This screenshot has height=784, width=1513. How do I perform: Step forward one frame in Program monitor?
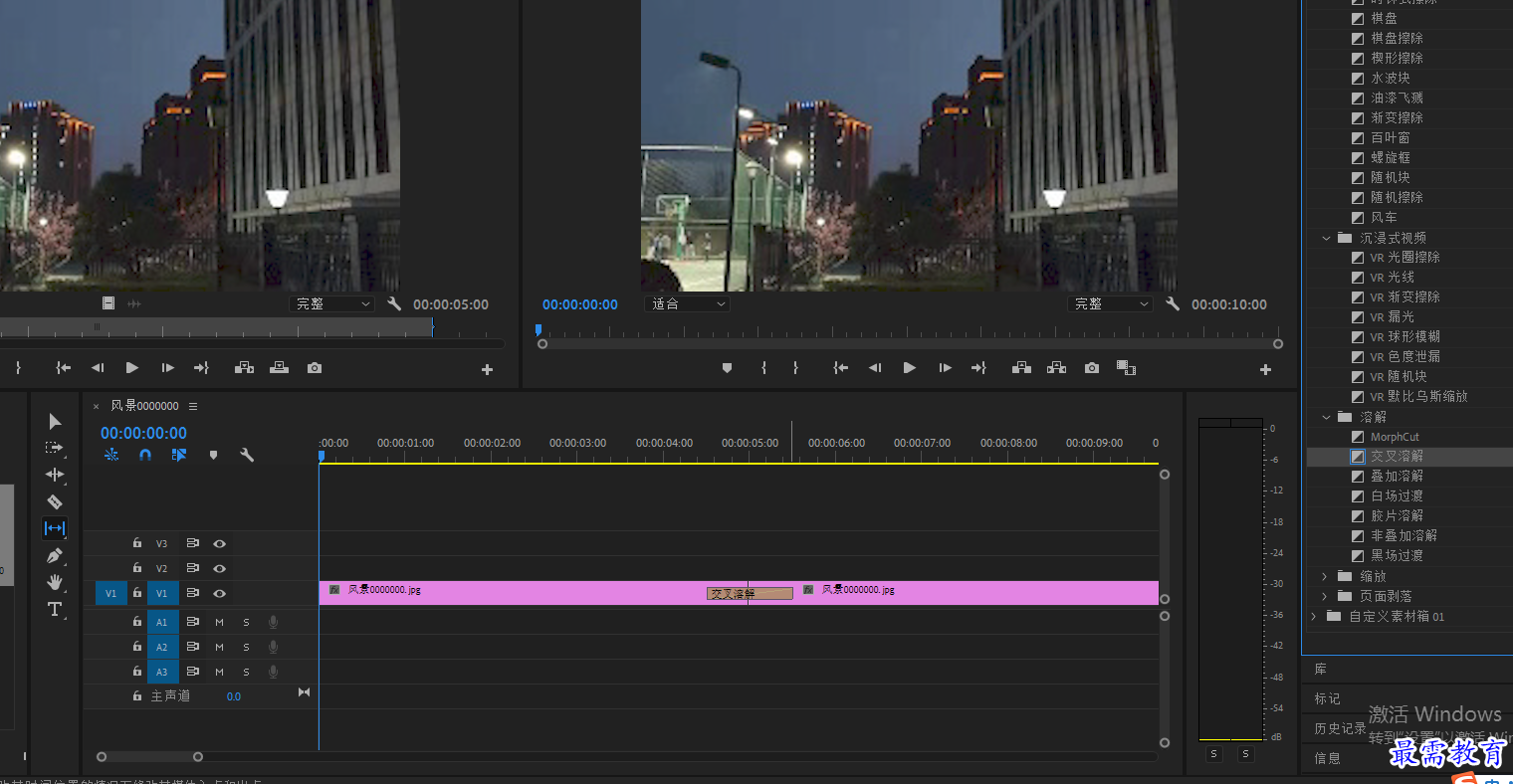[945, 368]
